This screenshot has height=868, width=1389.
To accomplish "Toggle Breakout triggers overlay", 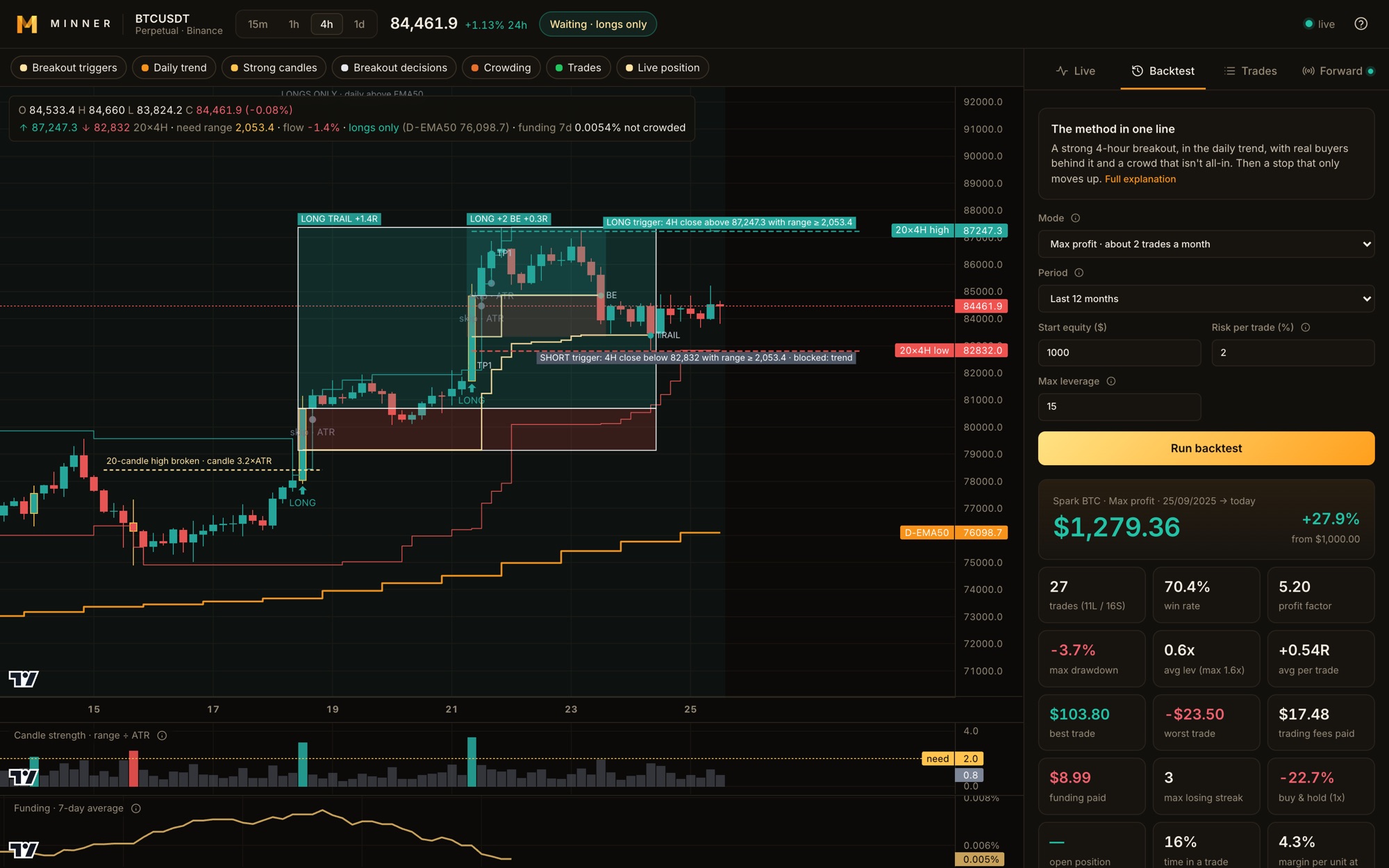I will (x=68, y=67).
